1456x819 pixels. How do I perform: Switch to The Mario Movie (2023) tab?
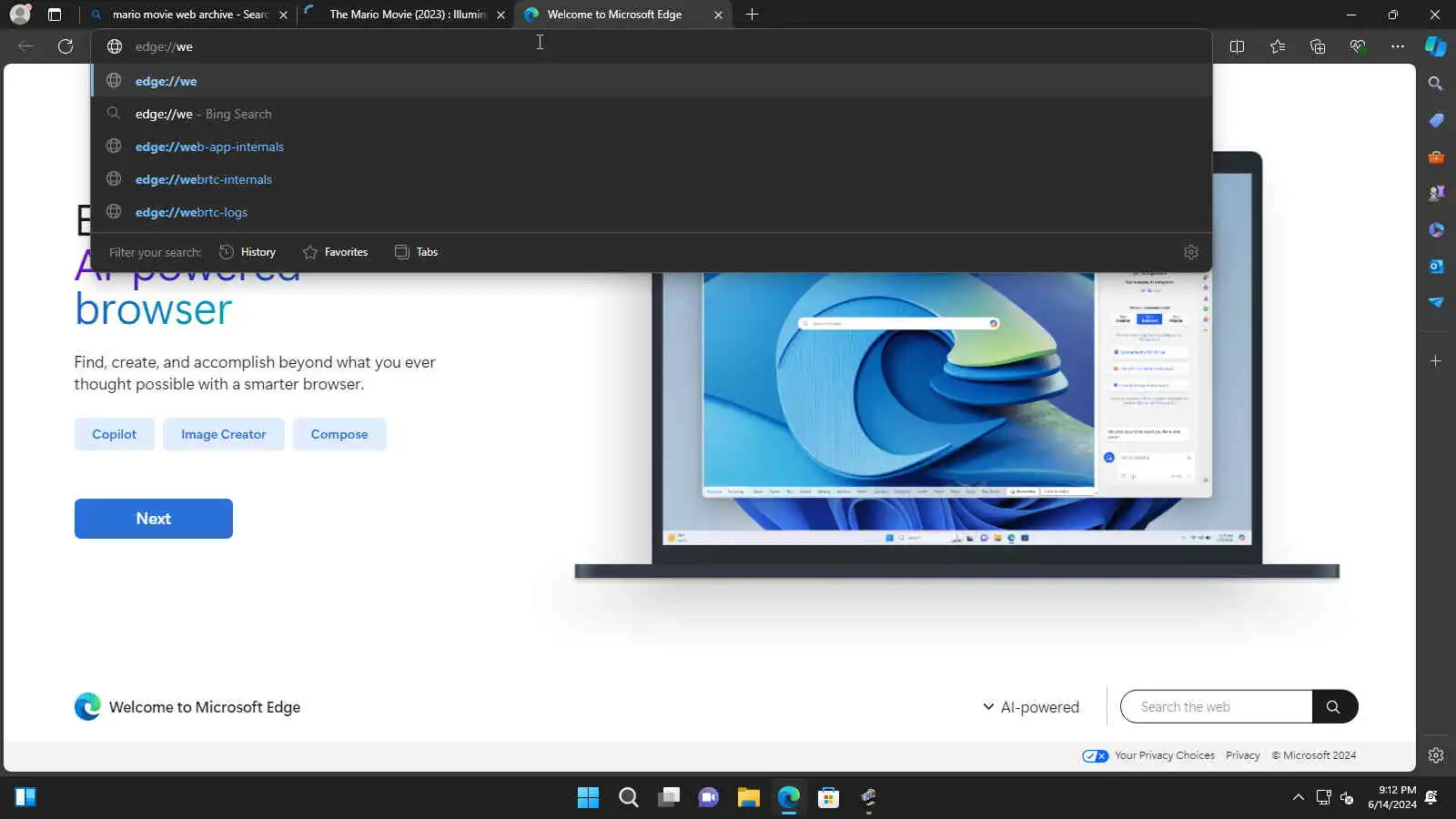tap(406, 15)
